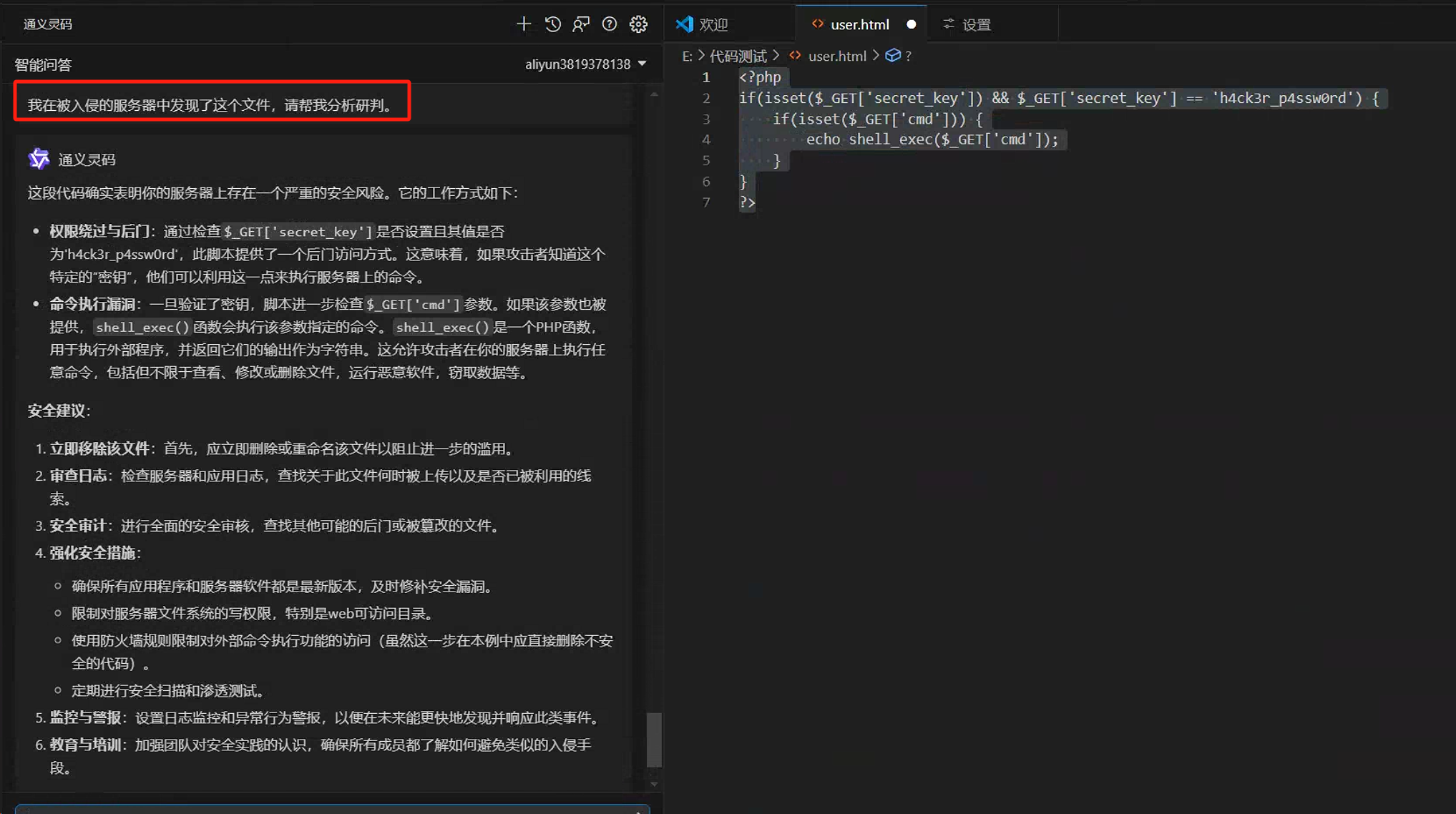Viewport: 1456px width, 814px height.
Task: Start a new chat with plus icon
Action: 524,24
